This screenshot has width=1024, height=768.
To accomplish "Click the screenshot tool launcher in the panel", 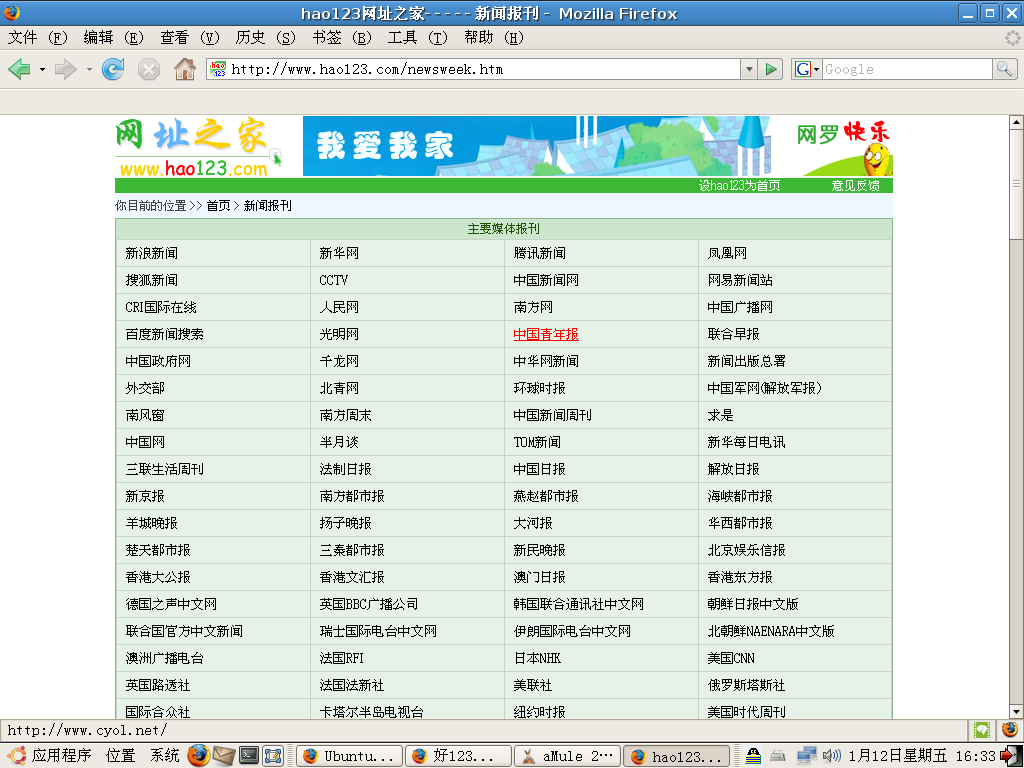I will 273,756.
